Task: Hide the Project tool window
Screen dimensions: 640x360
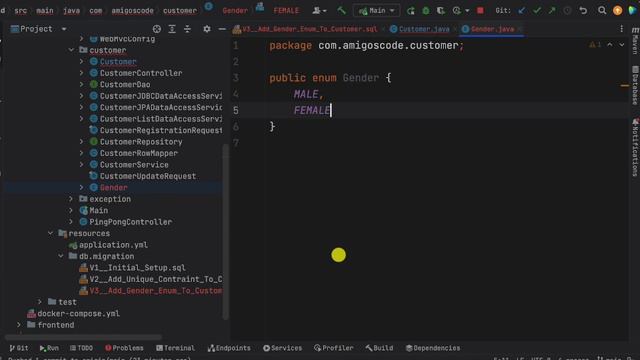Action: pos(222,29)
